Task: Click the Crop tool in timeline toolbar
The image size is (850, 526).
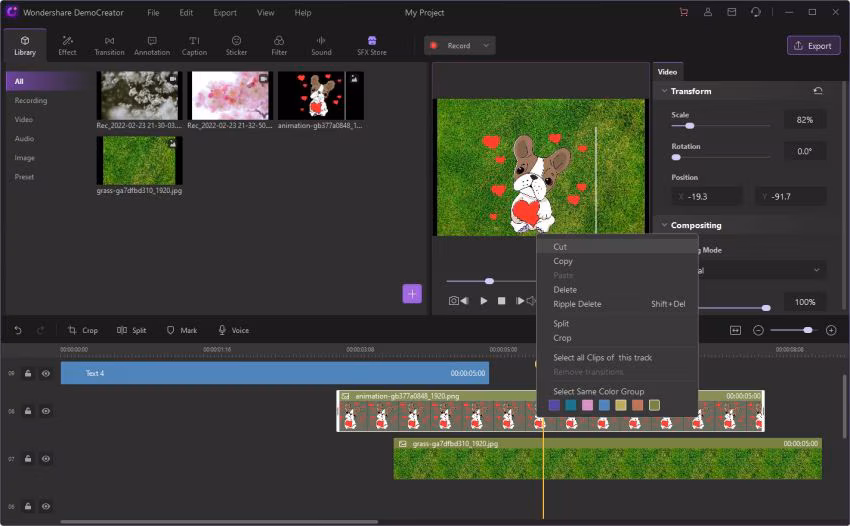Action: pyautogui.click(x=83, y=330)
